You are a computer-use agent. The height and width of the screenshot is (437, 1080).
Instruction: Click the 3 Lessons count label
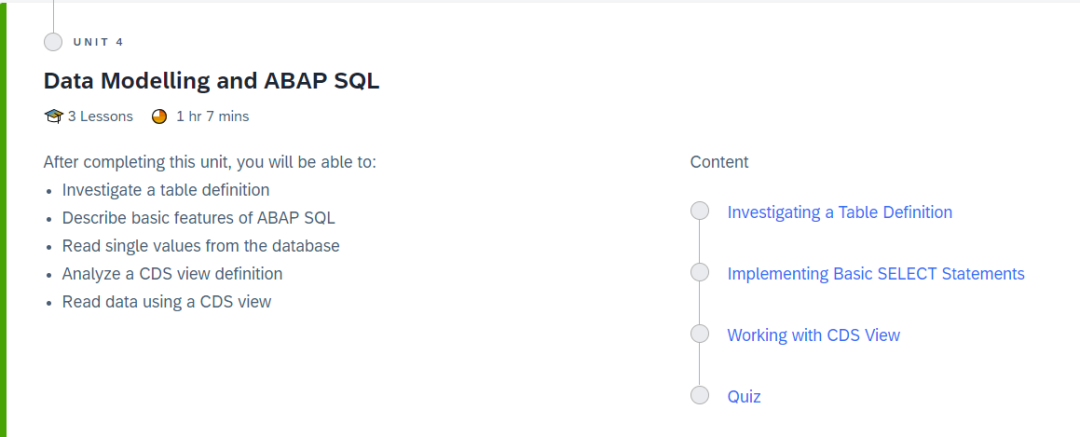[x=100, y=116]
